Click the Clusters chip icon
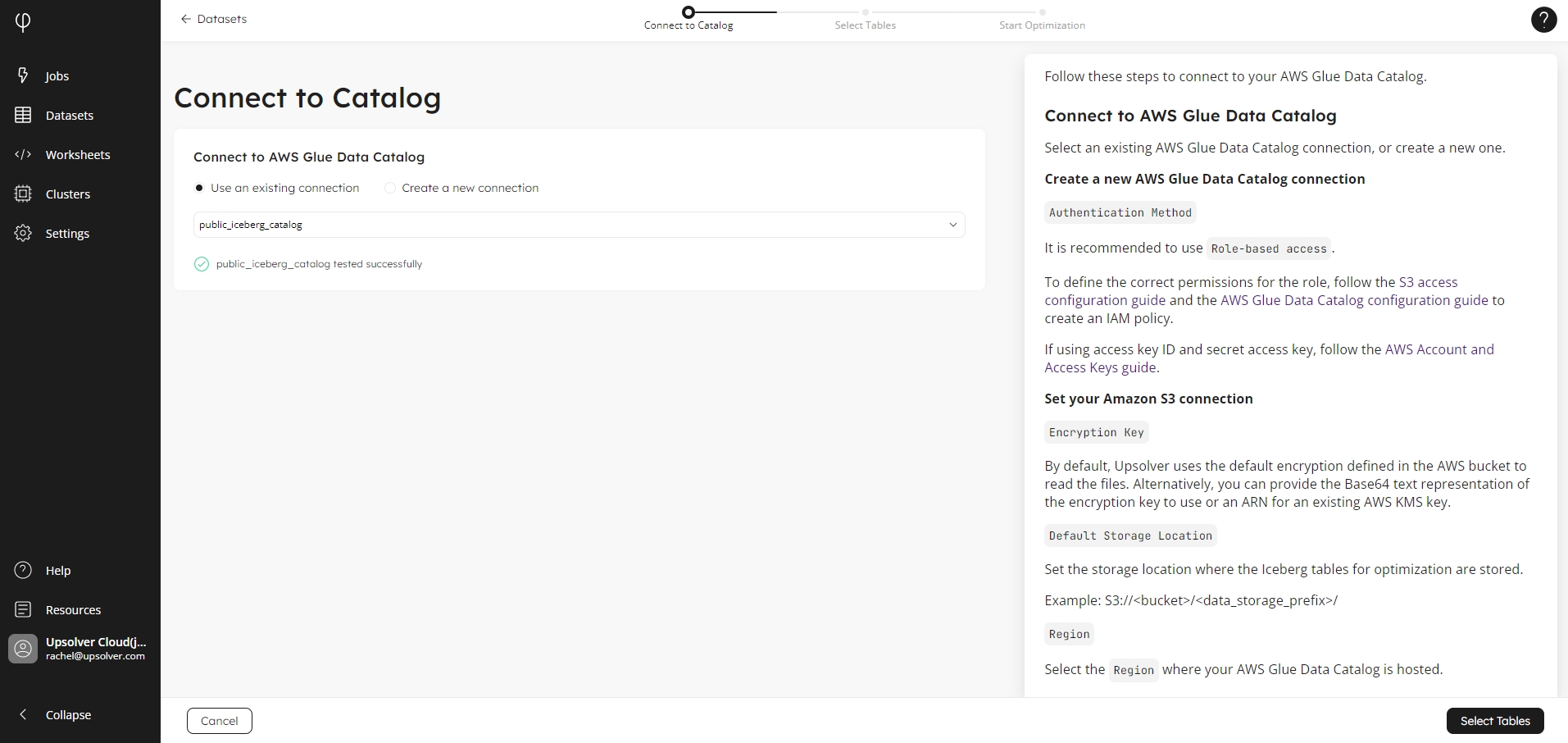Viewport: 1568px width, 743px height. pyautogui.click(x=23, y=194)
